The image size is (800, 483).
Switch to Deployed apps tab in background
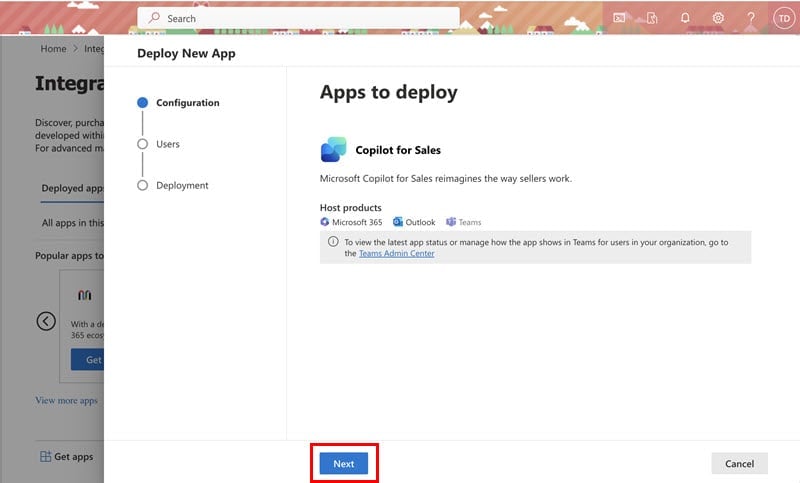[72, 188]
